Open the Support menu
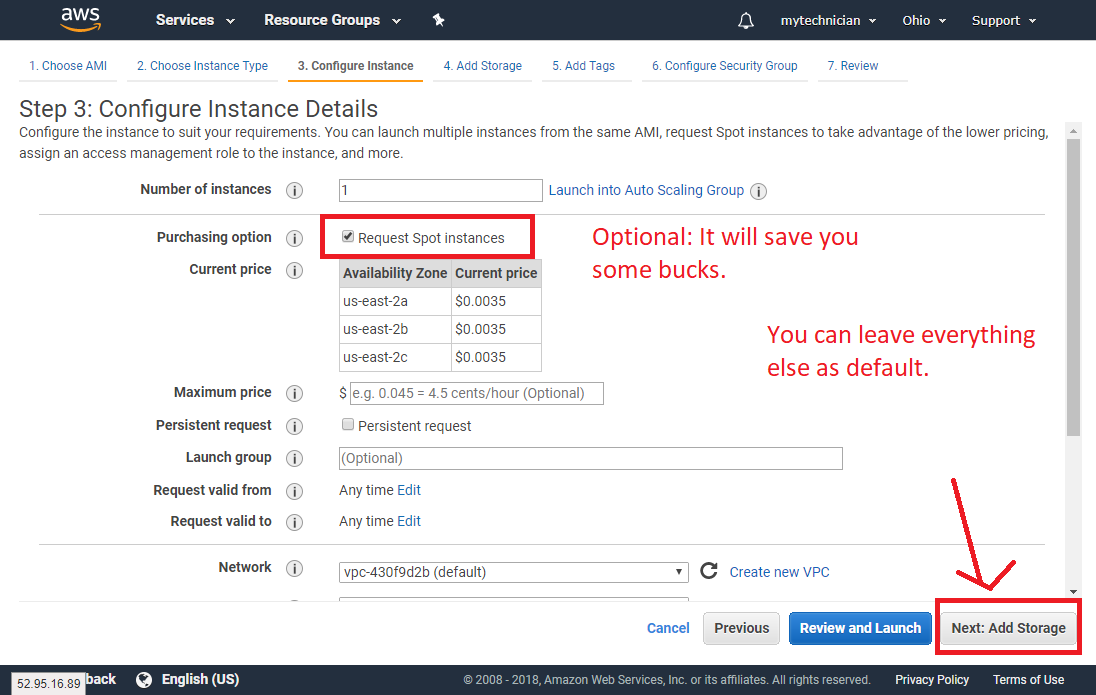Image resolution: width=1096 pixels, height=695 pixels. click(1004, 21)
